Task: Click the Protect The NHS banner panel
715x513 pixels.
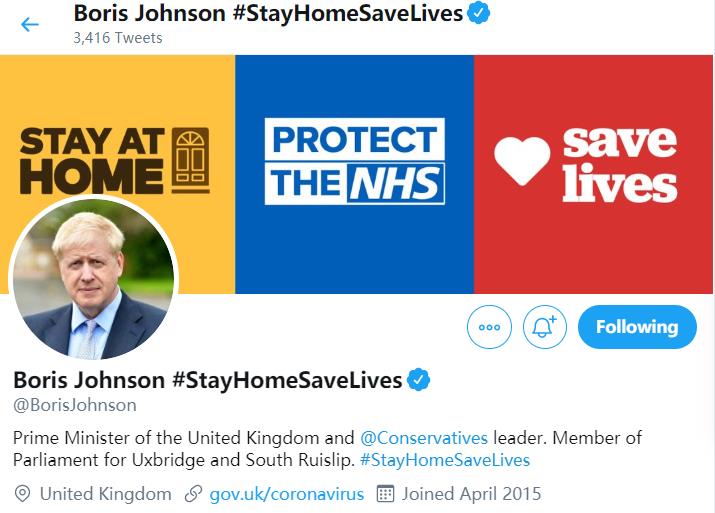Action: (354, 174)
